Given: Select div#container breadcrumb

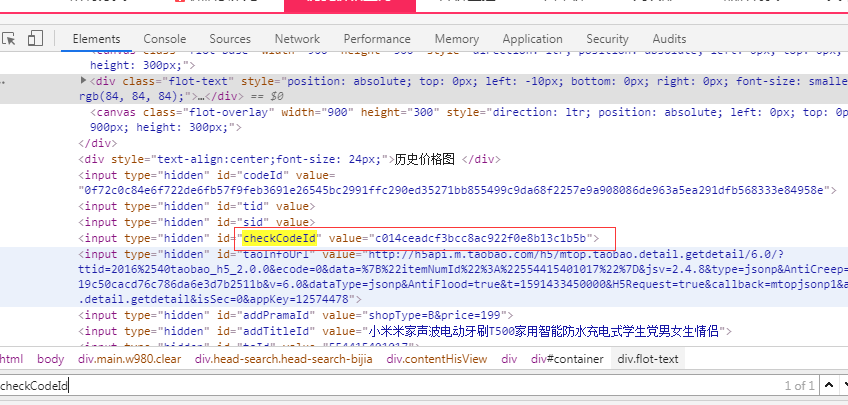Looking at the screenshot, I should coord(567,359).
